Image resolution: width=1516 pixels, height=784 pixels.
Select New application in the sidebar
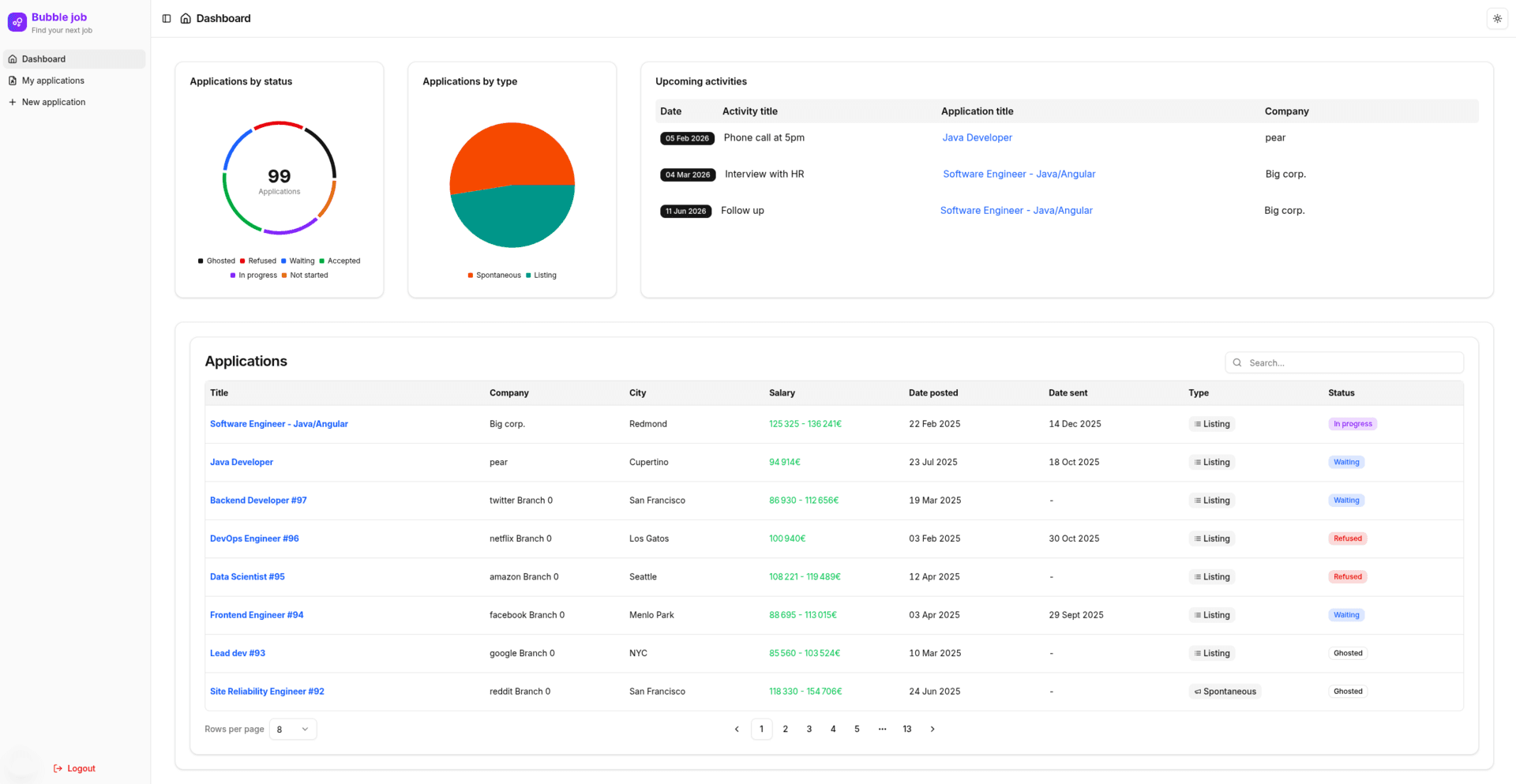[x=54, y=102]
